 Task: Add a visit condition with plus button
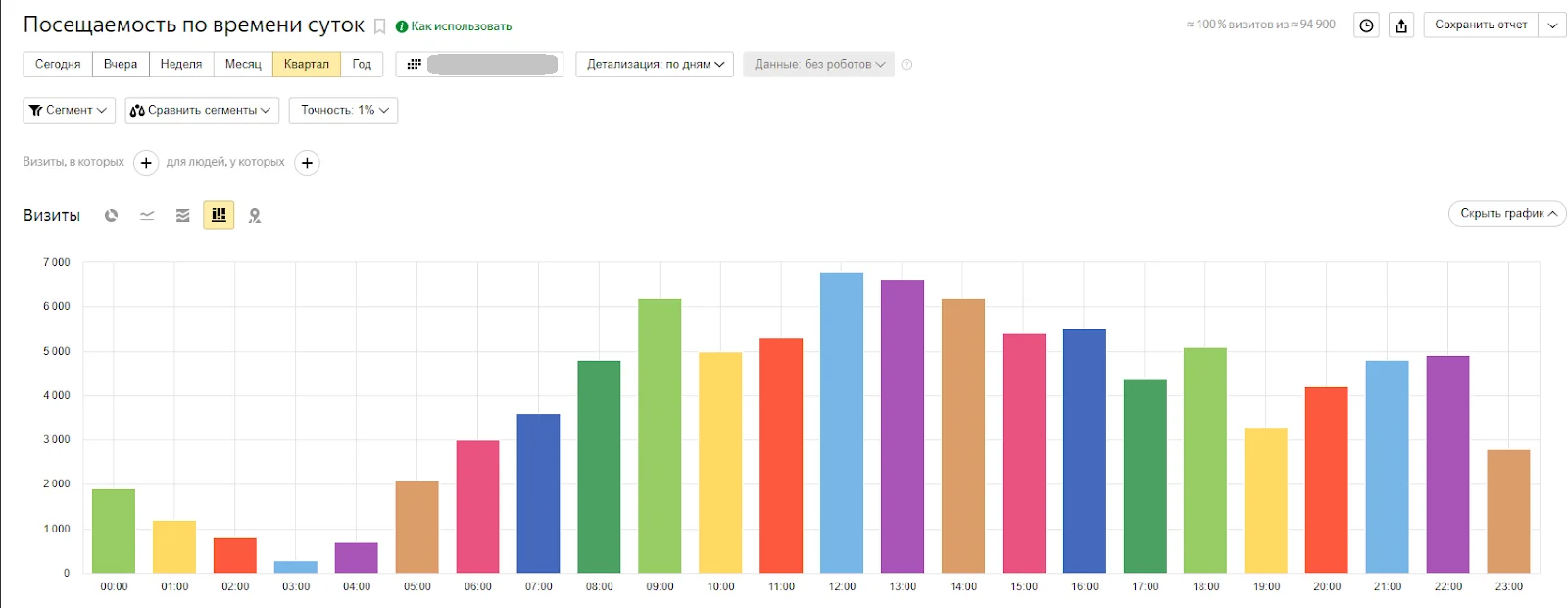146,163
